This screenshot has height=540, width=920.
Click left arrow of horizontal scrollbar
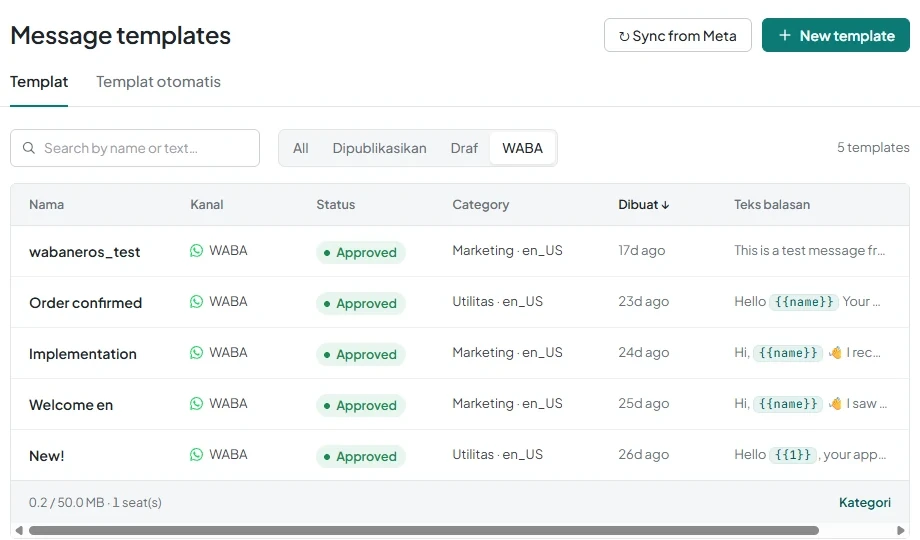tap(19, 530)
